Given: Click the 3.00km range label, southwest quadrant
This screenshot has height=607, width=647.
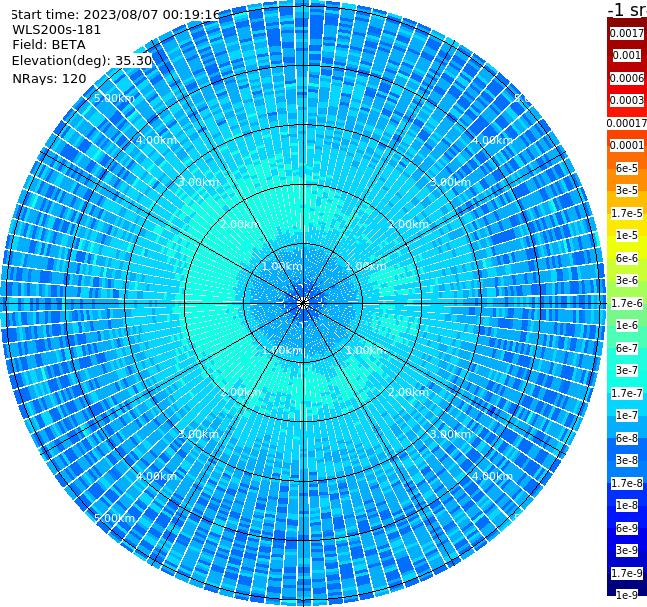Looking at the screenshot, I should (x=198, y=434).
